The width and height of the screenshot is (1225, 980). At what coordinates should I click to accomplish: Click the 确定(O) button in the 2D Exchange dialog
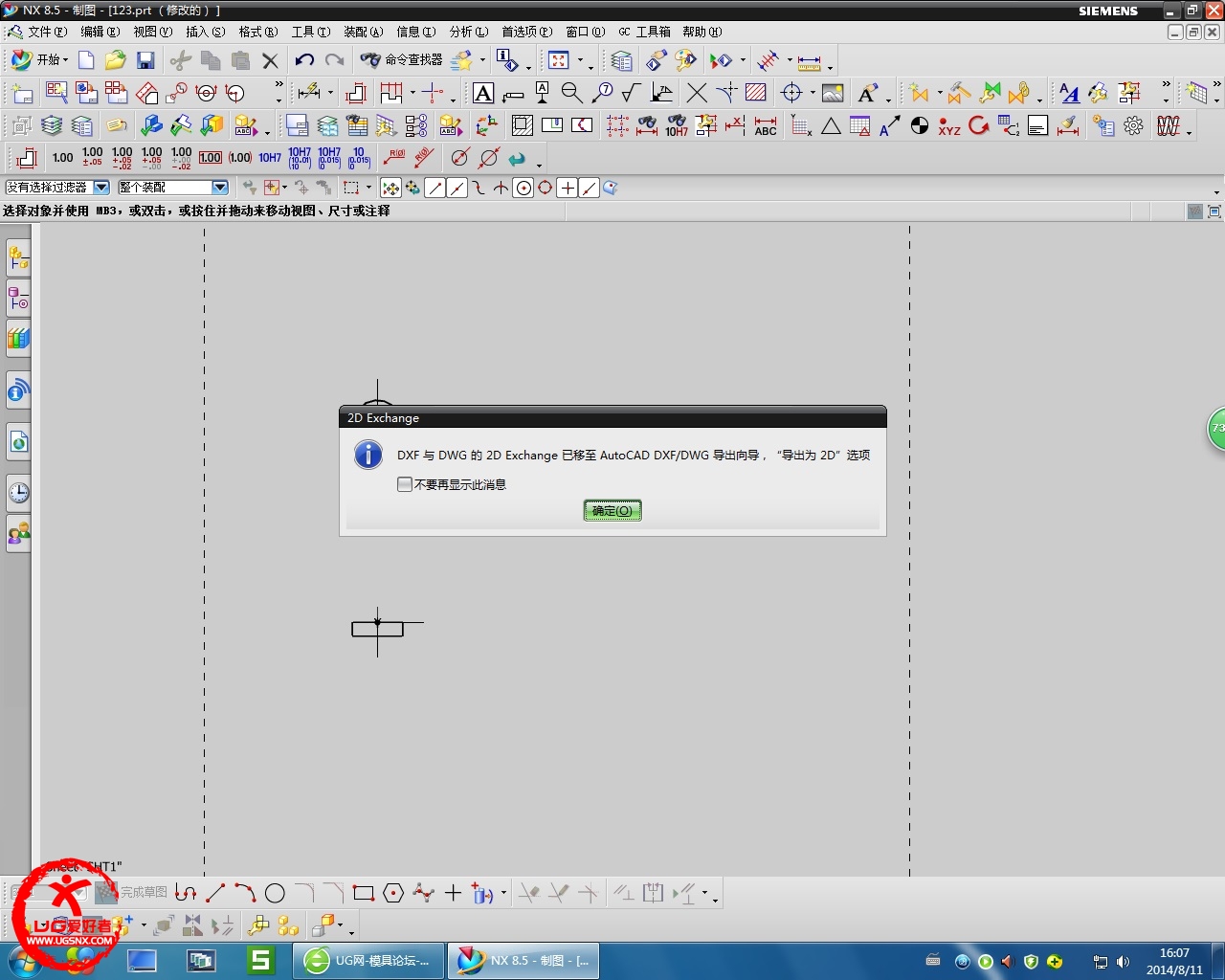point(612,511)
